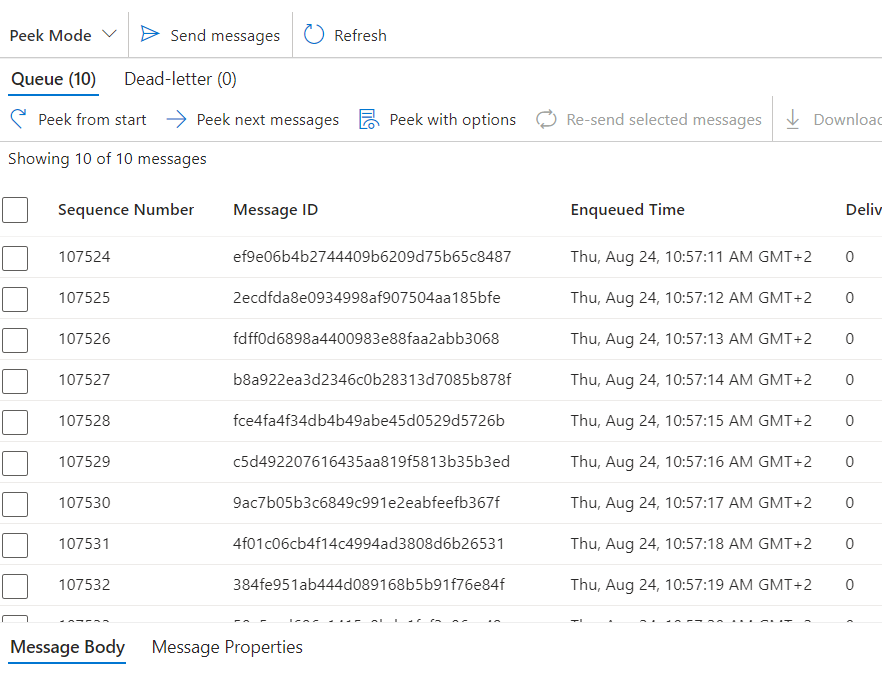Viewport: 882px width, 675px height.
Task: Select the Peek from start icon
Action: [17, 119]
